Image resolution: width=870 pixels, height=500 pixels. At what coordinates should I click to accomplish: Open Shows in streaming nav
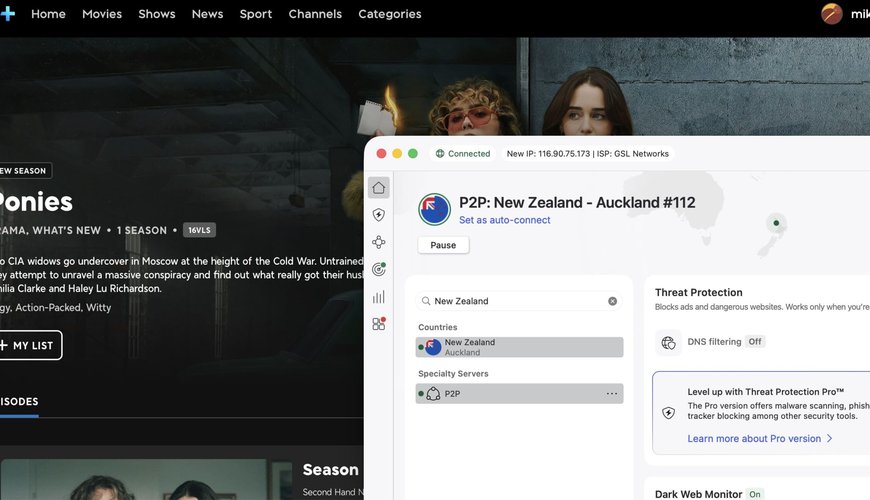click(x=156, y=14)
